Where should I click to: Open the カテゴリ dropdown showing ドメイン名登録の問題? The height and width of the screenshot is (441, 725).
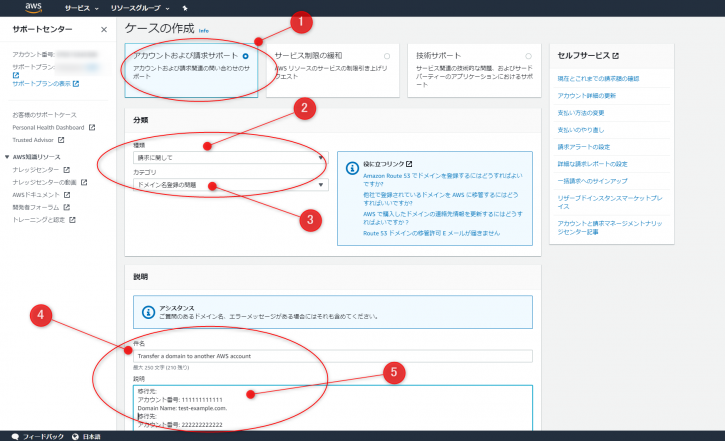point(231,185)
